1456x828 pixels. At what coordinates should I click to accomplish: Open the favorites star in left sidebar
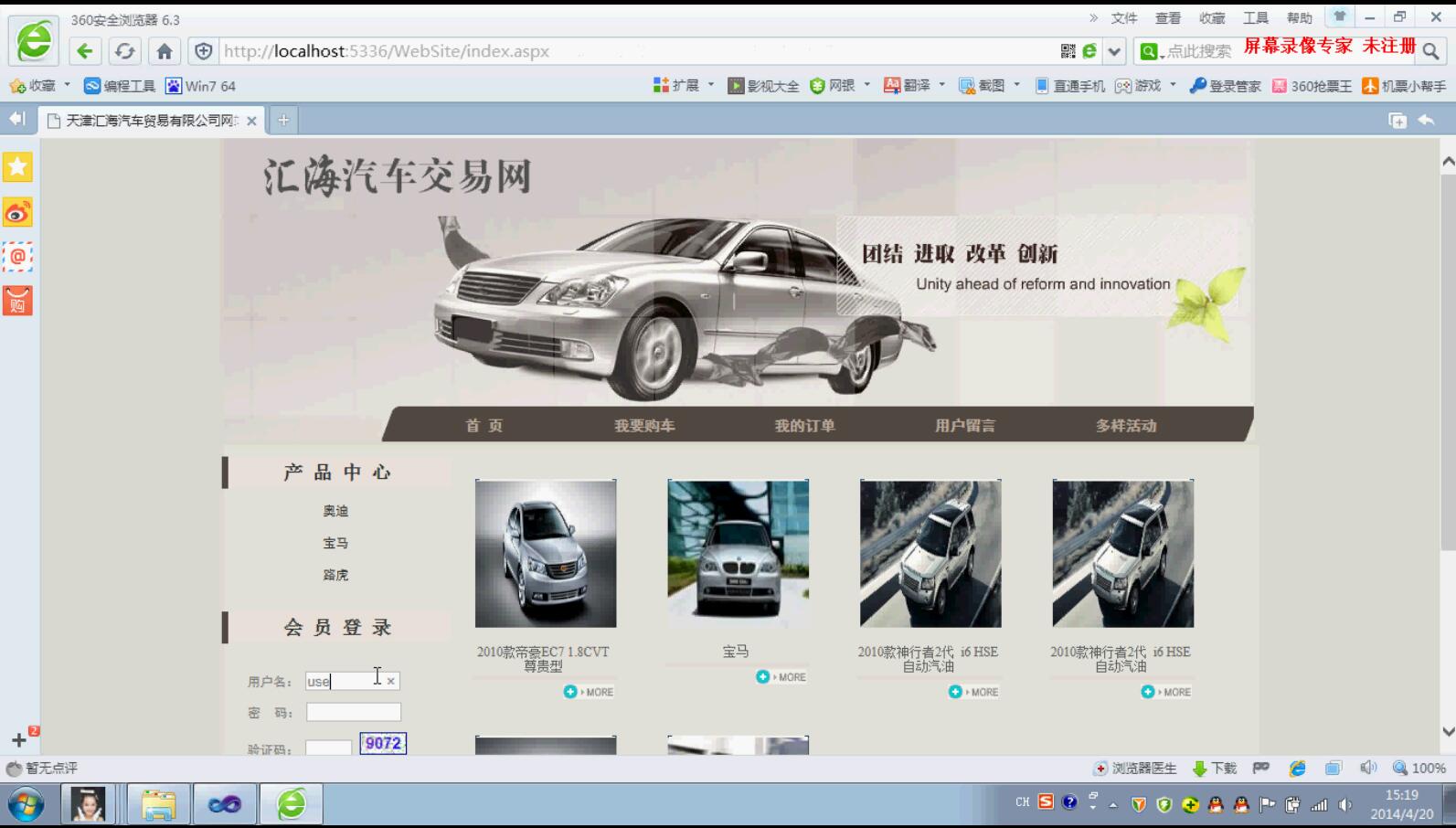[17, 167]
